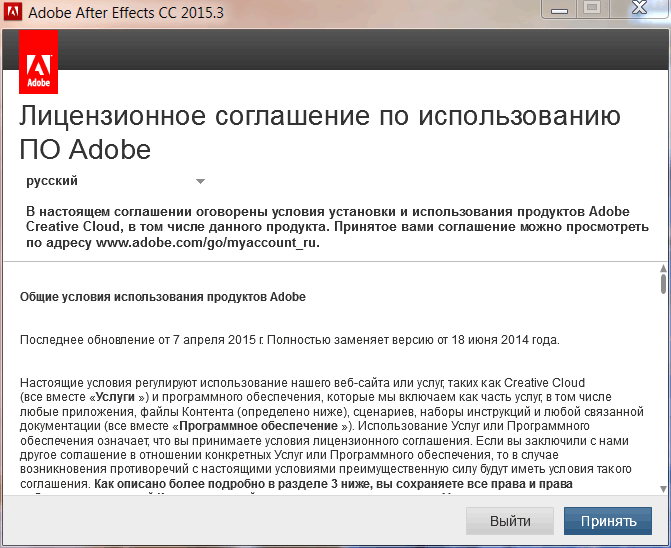671x548 pixels.
Task: Click bold term 'Программное обеспечение'
Action: click(x=258, y=426)
